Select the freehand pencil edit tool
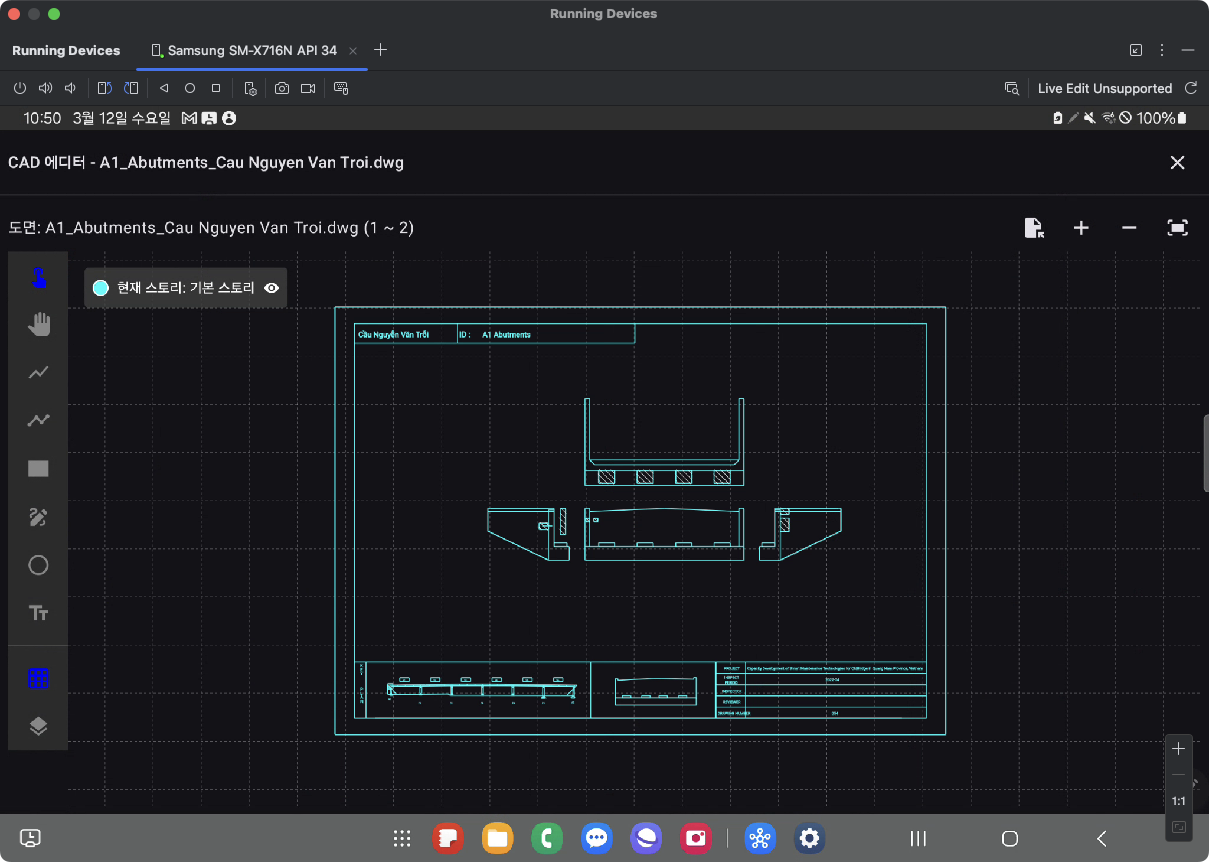 [38, 517]
